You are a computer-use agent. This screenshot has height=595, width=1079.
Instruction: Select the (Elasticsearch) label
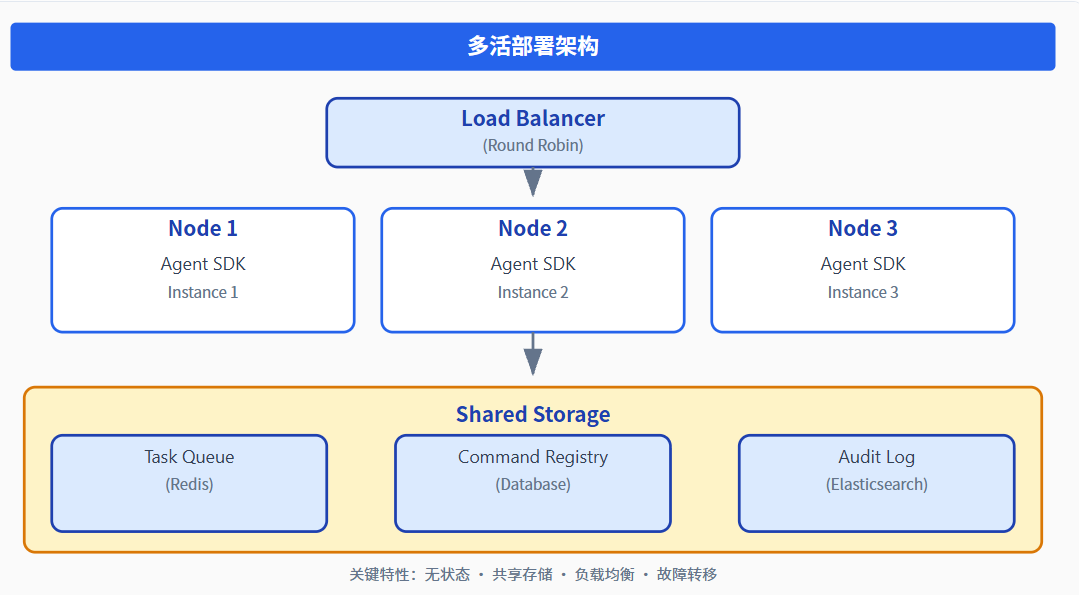click(877, 484)
